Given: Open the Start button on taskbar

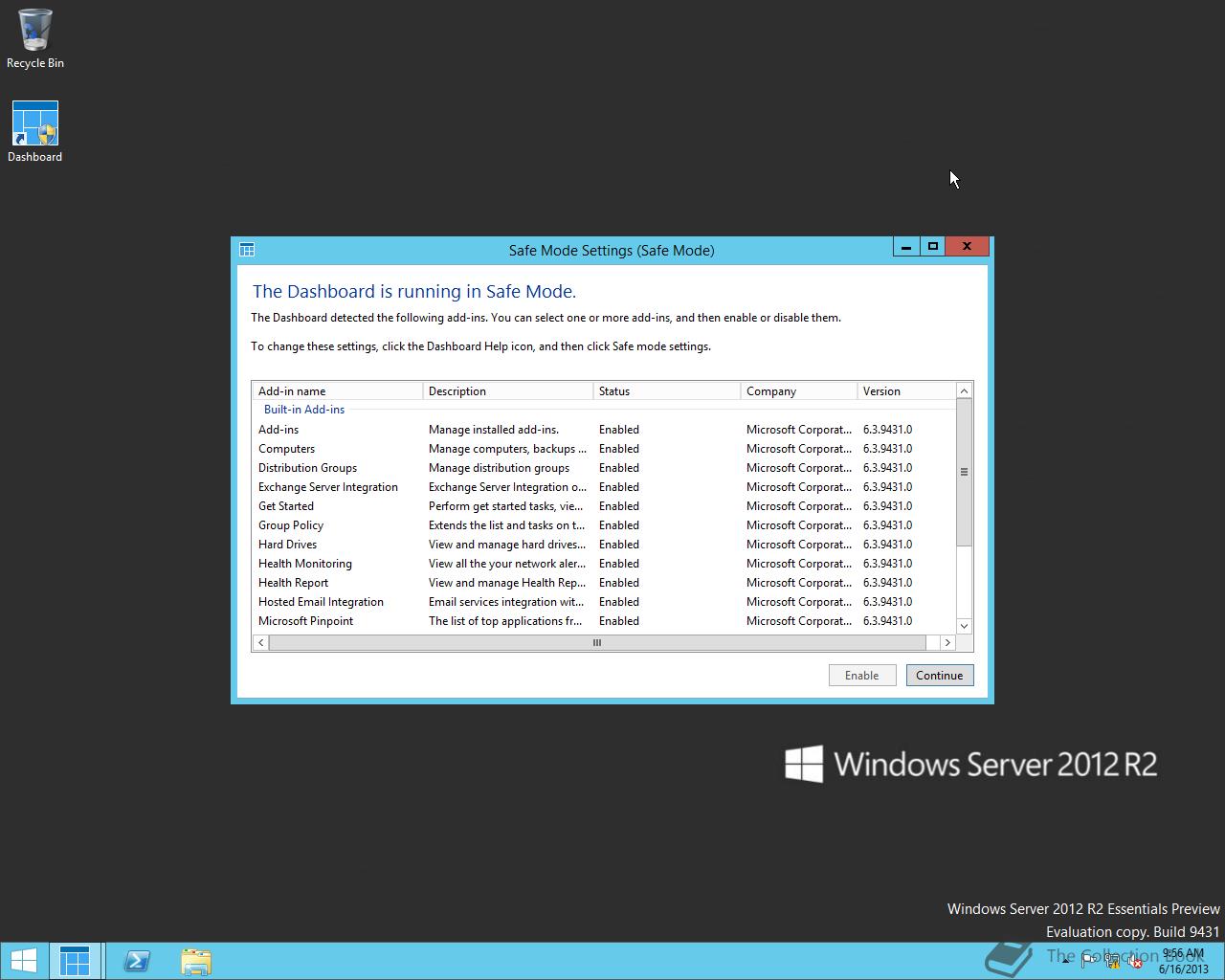Looking at the screenshot, I should click(x=23, y=961).
